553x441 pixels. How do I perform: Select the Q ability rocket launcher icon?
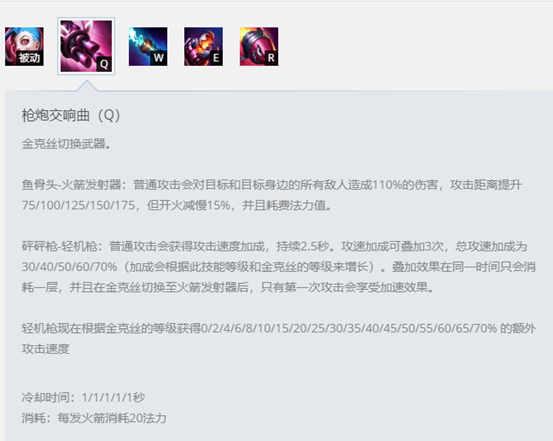[86, 46]
